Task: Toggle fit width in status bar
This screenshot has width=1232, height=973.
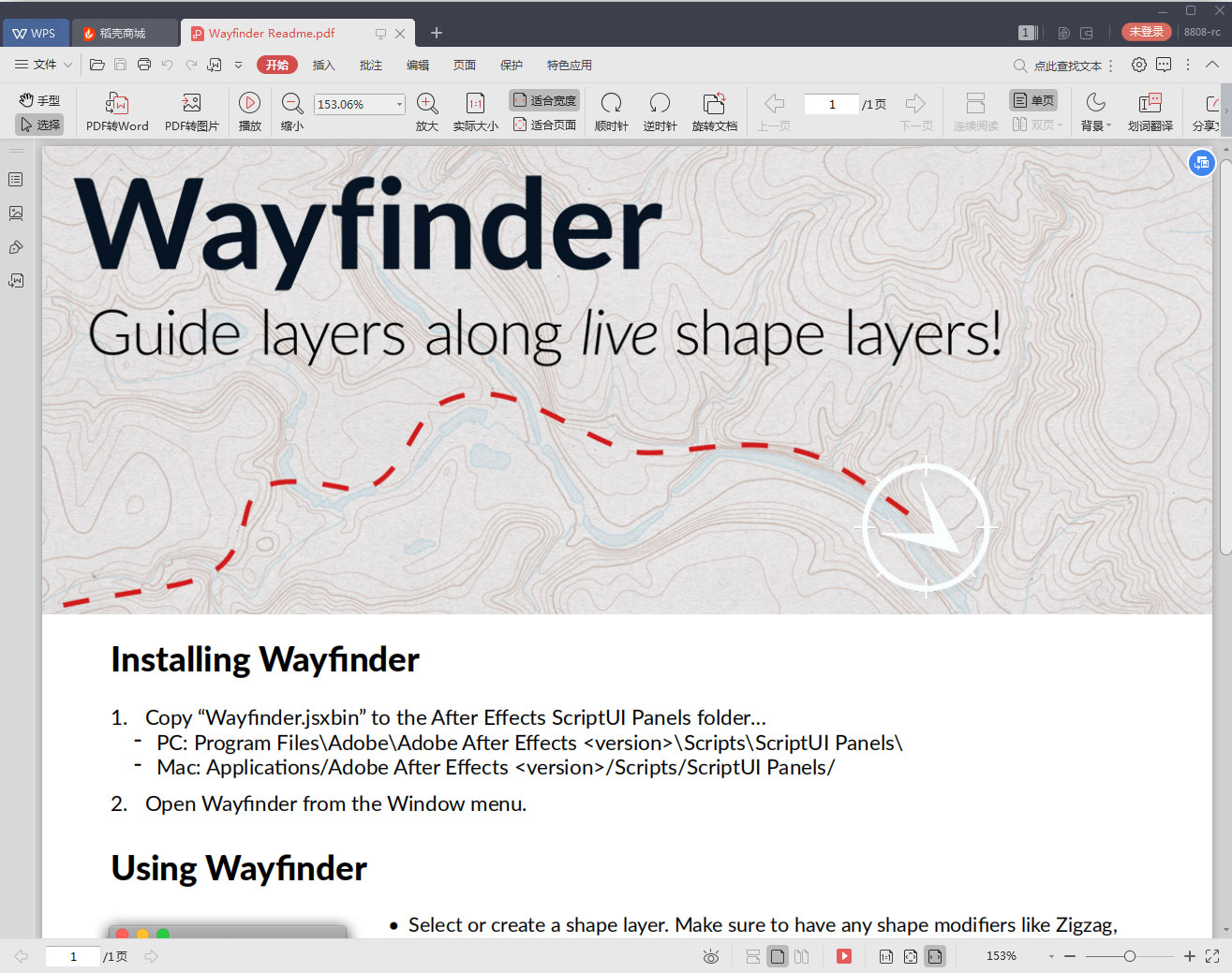Action: point(934,956)
